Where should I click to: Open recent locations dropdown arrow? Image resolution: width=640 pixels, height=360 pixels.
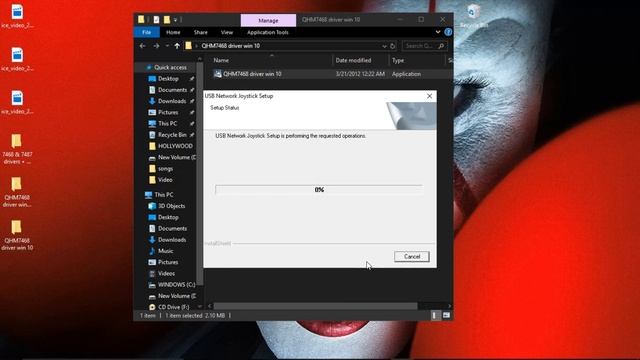click(x=167, y=46)
